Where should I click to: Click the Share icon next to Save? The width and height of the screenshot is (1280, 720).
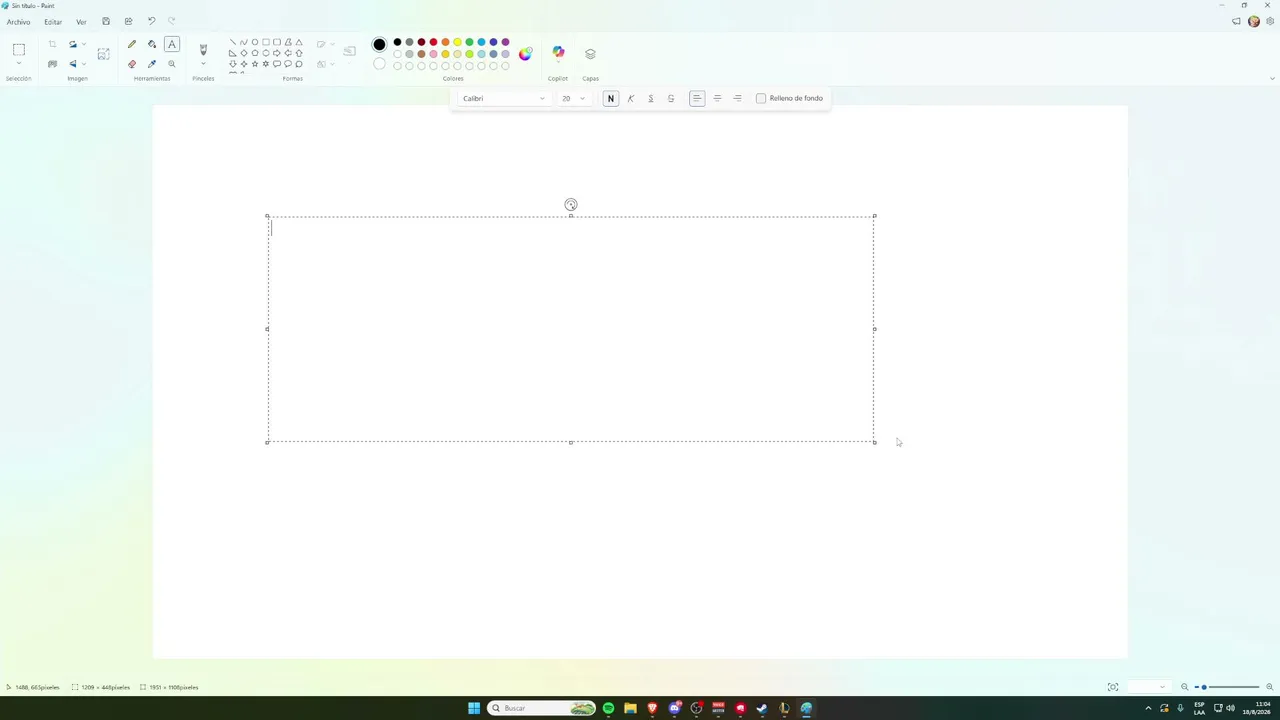point(128,21)
